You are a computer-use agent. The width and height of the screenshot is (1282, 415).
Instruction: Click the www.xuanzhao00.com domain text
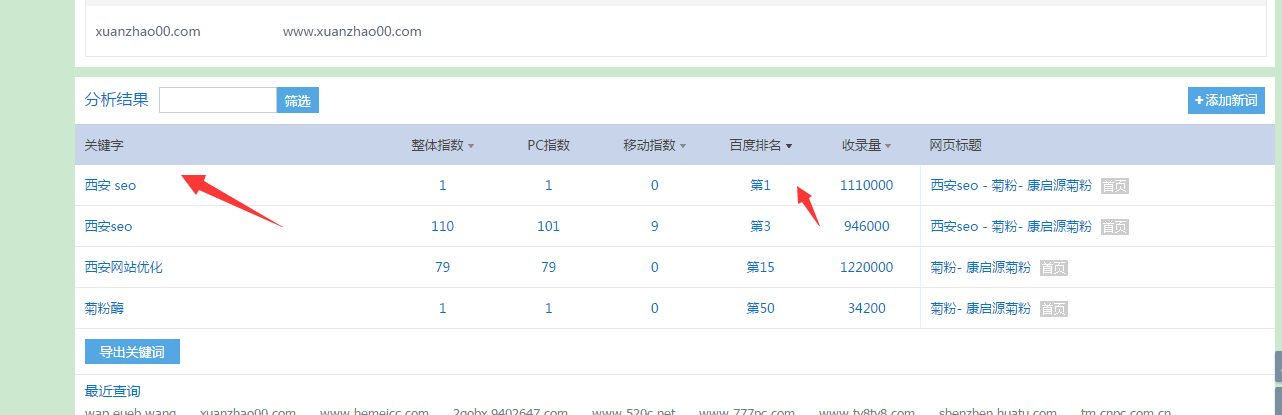(x=352, y=31)
